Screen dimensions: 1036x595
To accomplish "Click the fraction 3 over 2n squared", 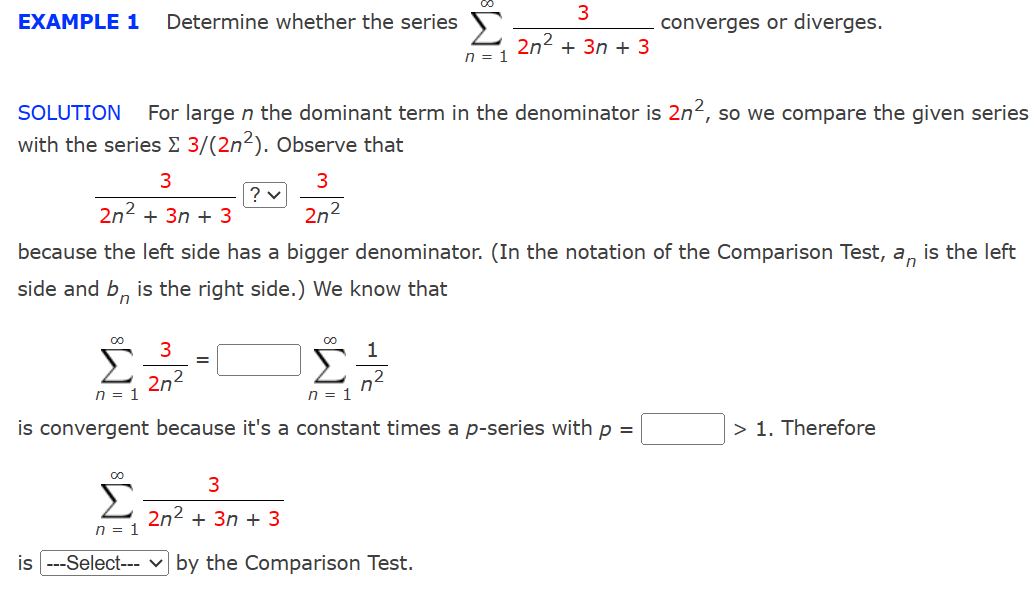I will coord(165,362).
